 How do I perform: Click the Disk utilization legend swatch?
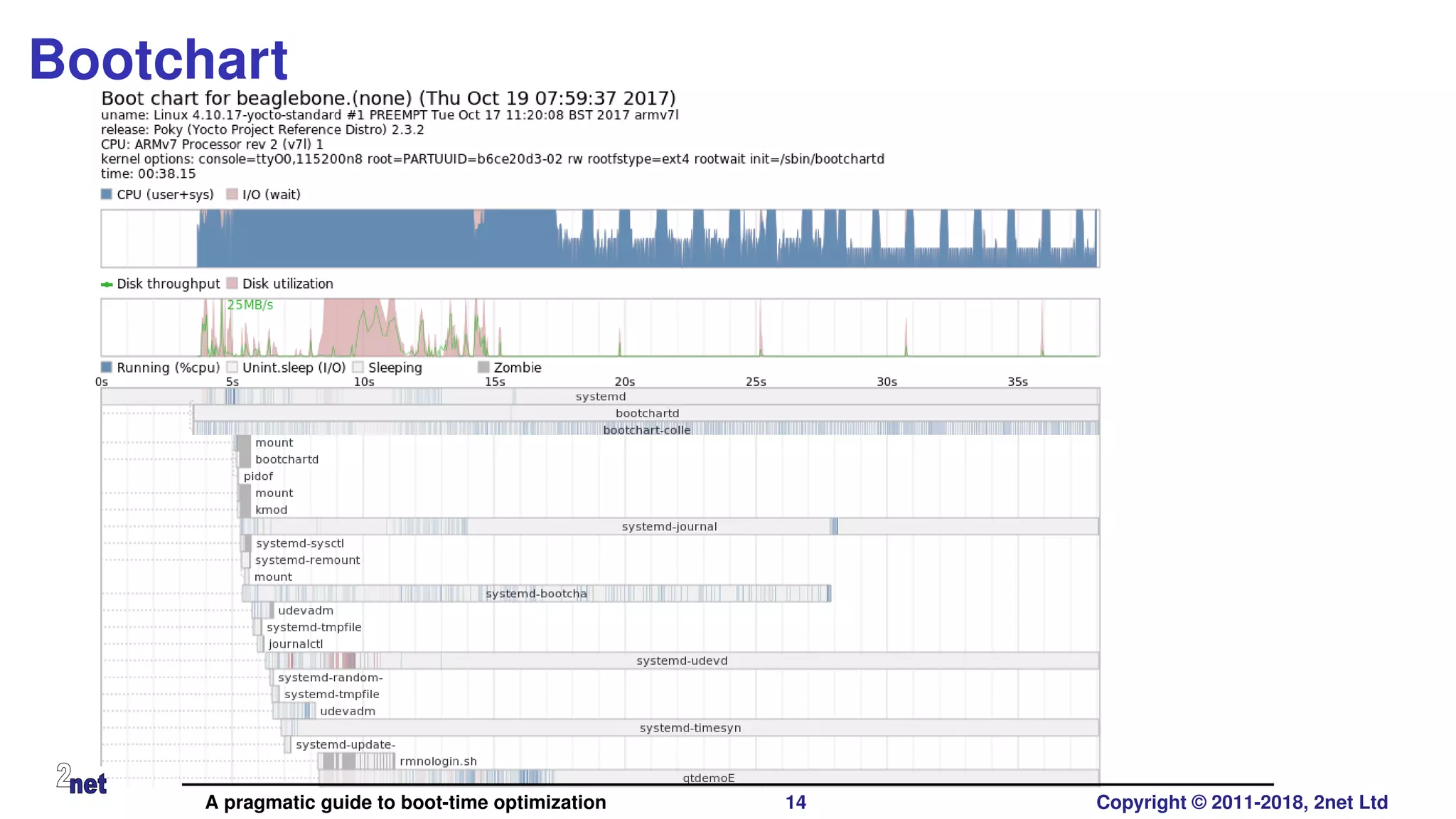pyautogui.click(x=232, y=284)
